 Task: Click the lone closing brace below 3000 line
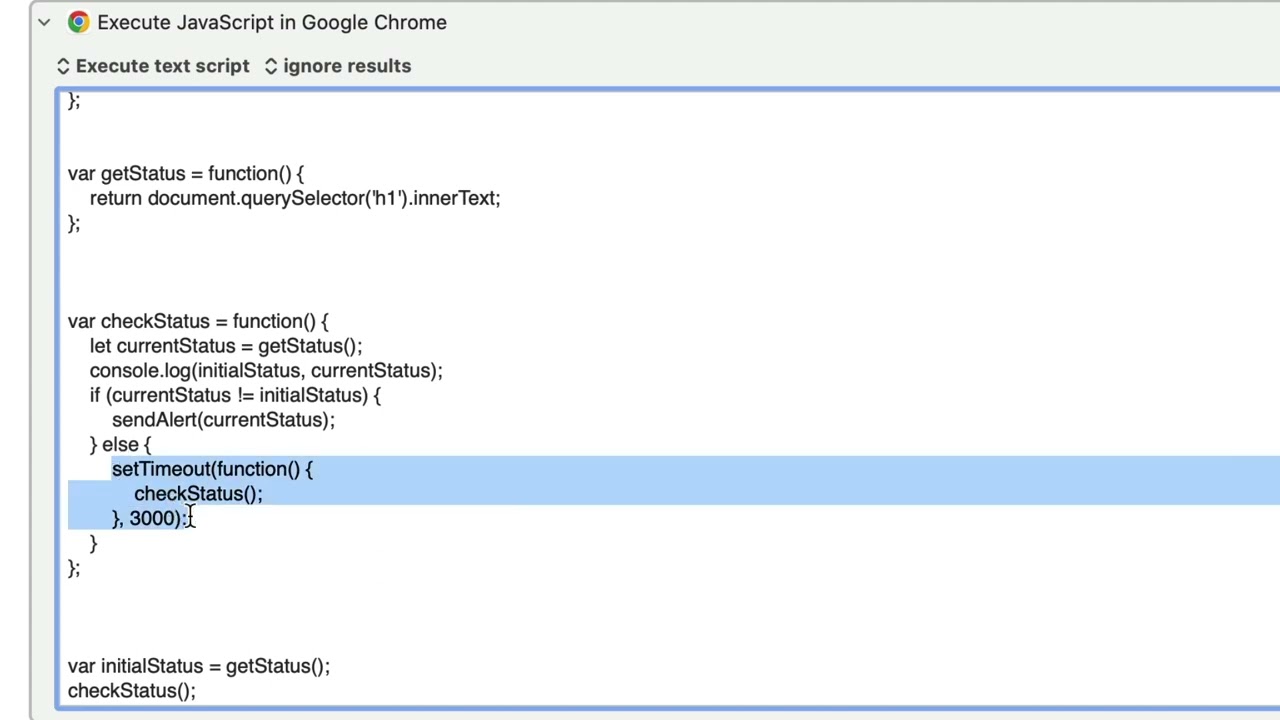93,543
